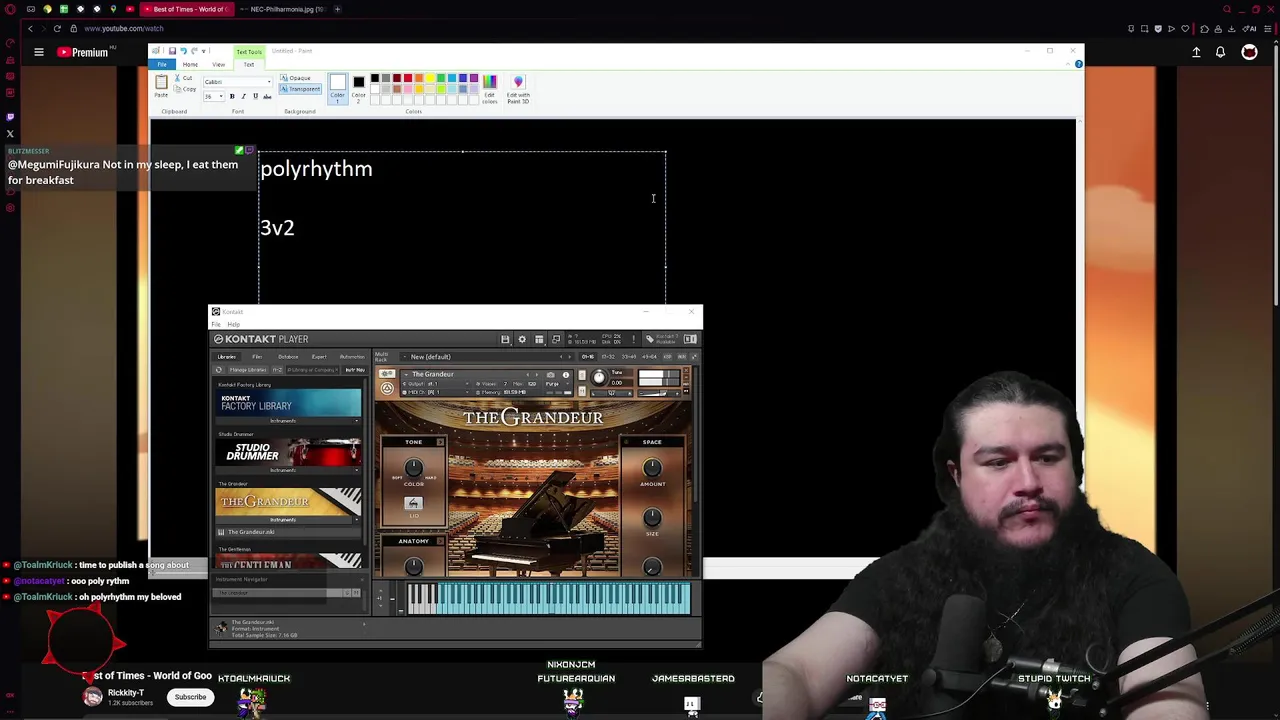Click the Library or Company search field
Image resolution: width=1280 pixels, height=720 pixels.
pos(312,370)
